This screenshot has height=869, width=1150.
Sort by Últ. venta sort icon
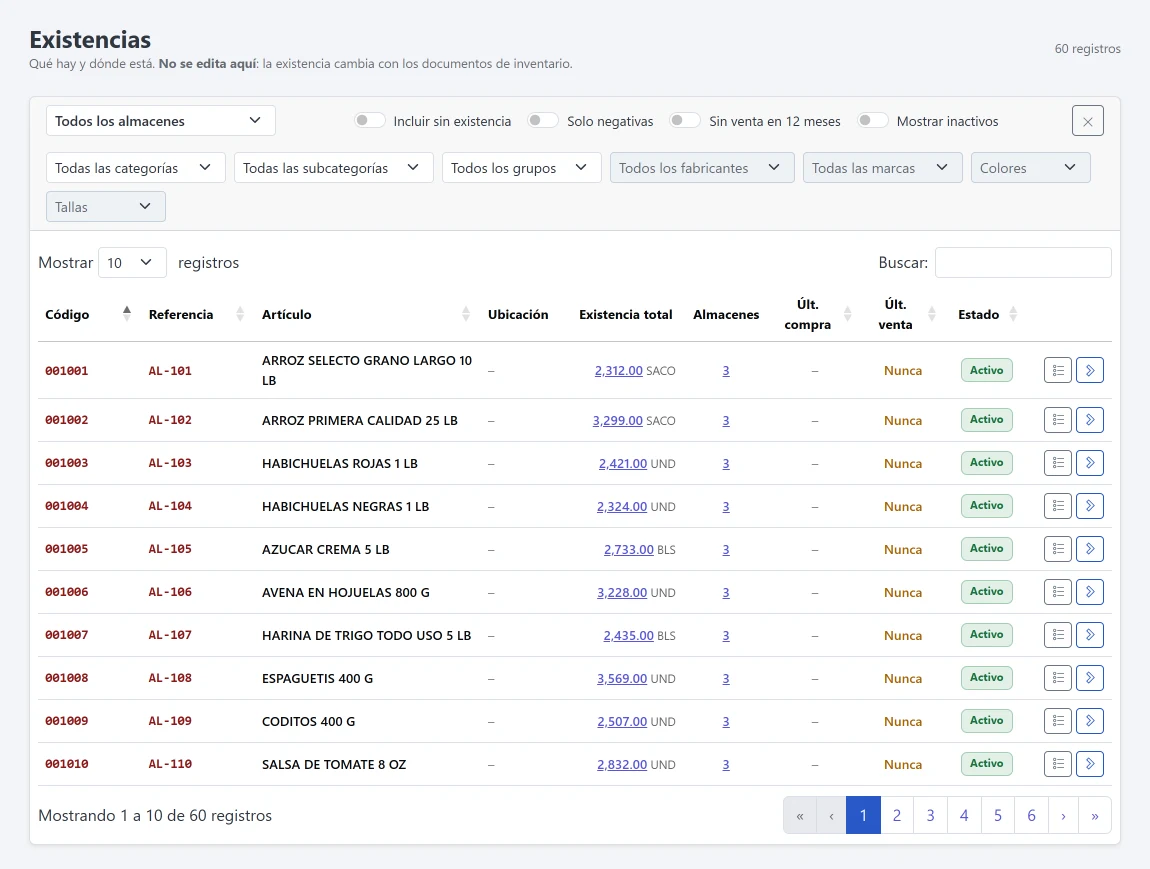pyautogui.click(x=931, y=314)
